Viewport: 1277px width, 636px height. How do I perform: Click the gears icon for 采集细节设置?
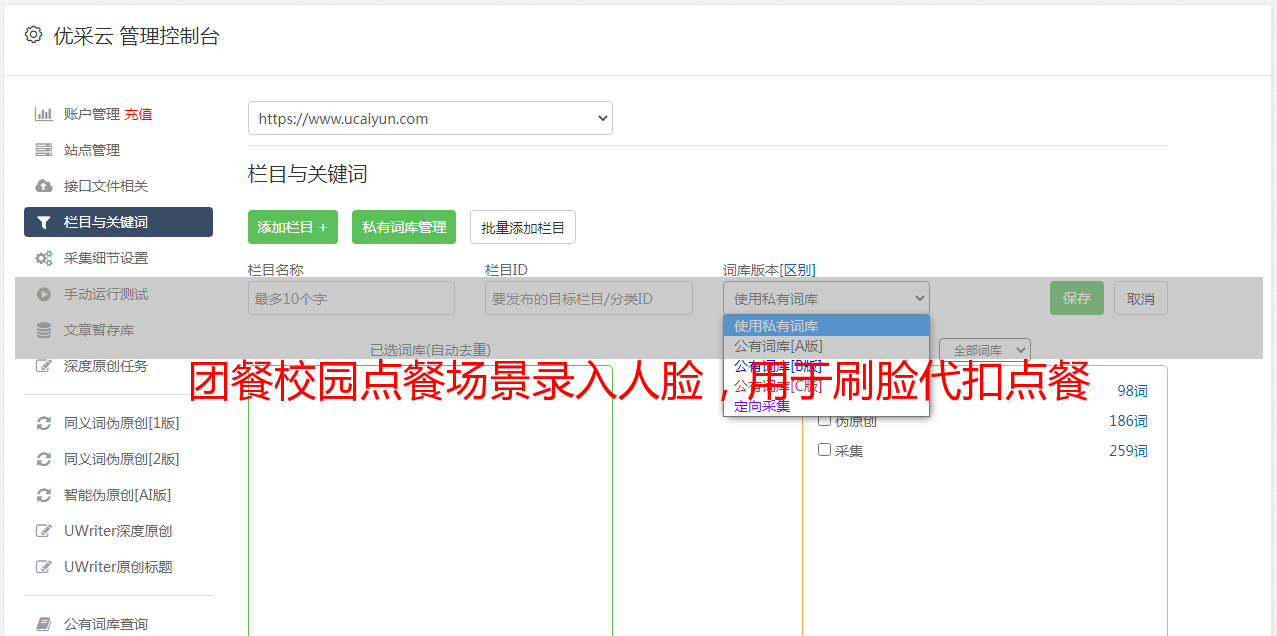click(43, 258)
